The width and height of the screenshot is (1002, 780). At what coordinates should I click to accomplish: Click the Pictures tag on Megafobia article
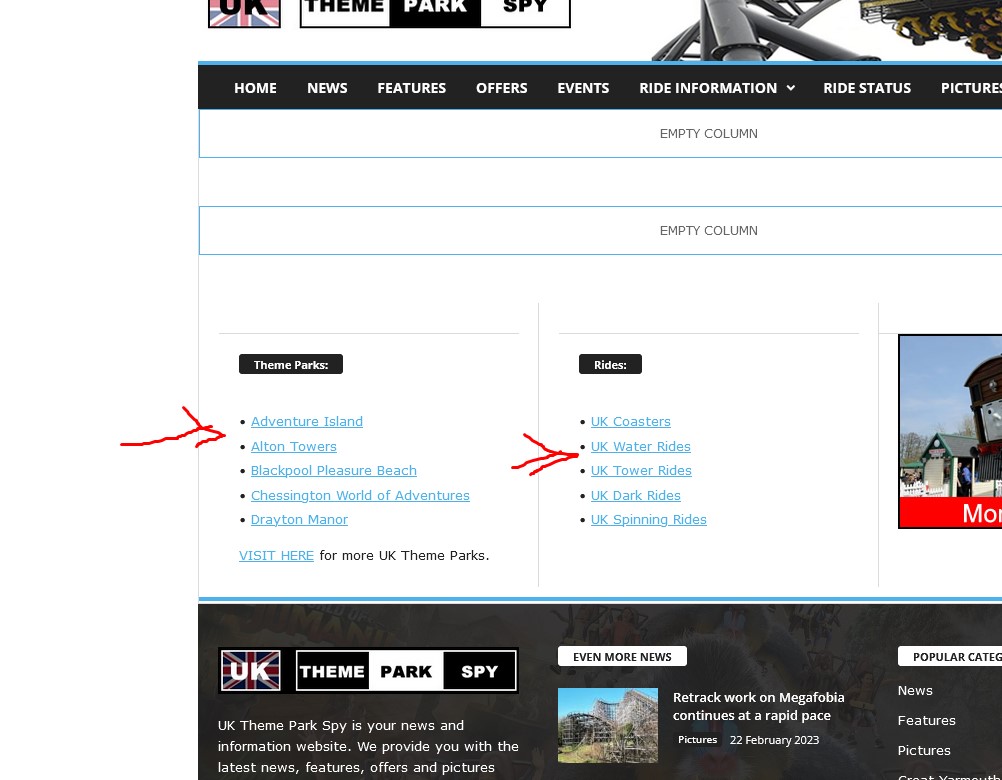point(697,740)
